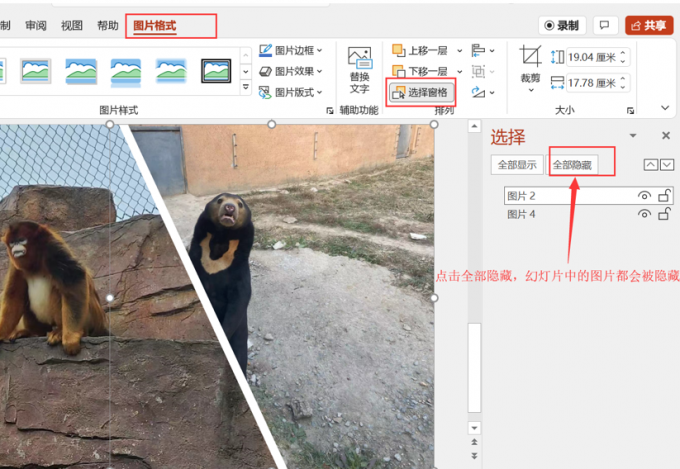Toggle the 选择窗格 selection pane button
680x469 pixels.
pos(421,92)
